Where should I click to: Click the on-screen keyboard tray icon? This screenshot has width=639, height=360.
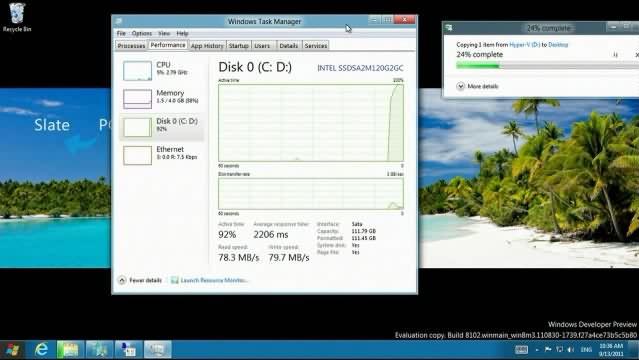(521, 350)
